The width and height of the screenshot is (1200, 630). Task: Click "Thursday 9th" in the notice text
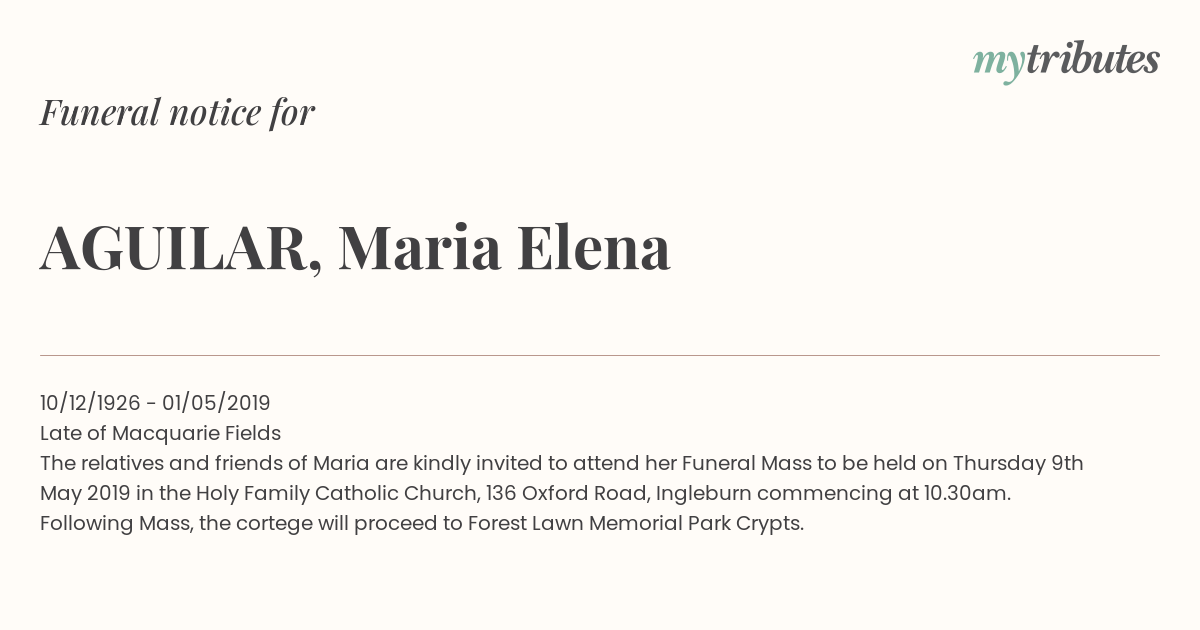coord(1018,463)
